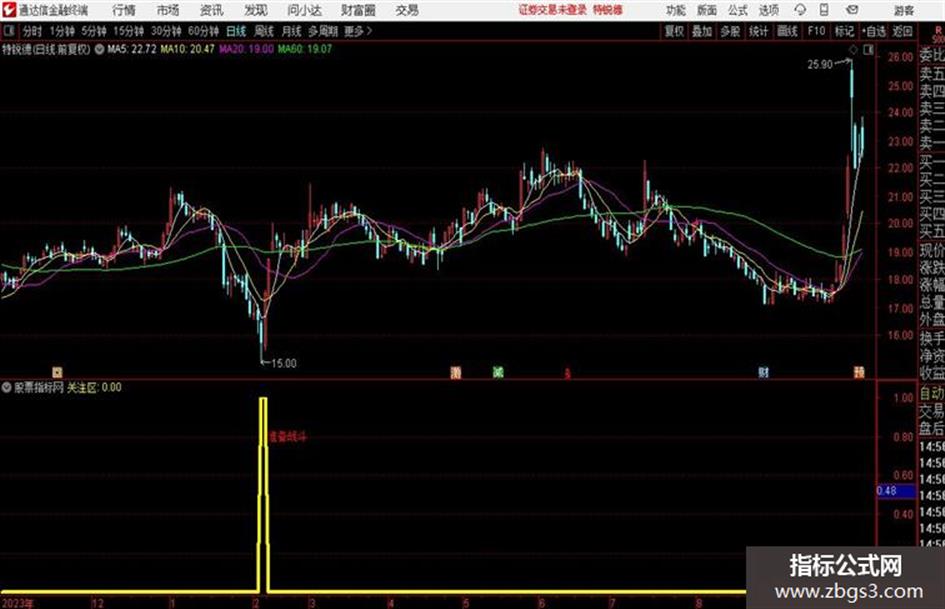Click 证券交易未登录 login link
Image resolution: width=945 pixels, height=609 pixels.
[x=553, y=10]
